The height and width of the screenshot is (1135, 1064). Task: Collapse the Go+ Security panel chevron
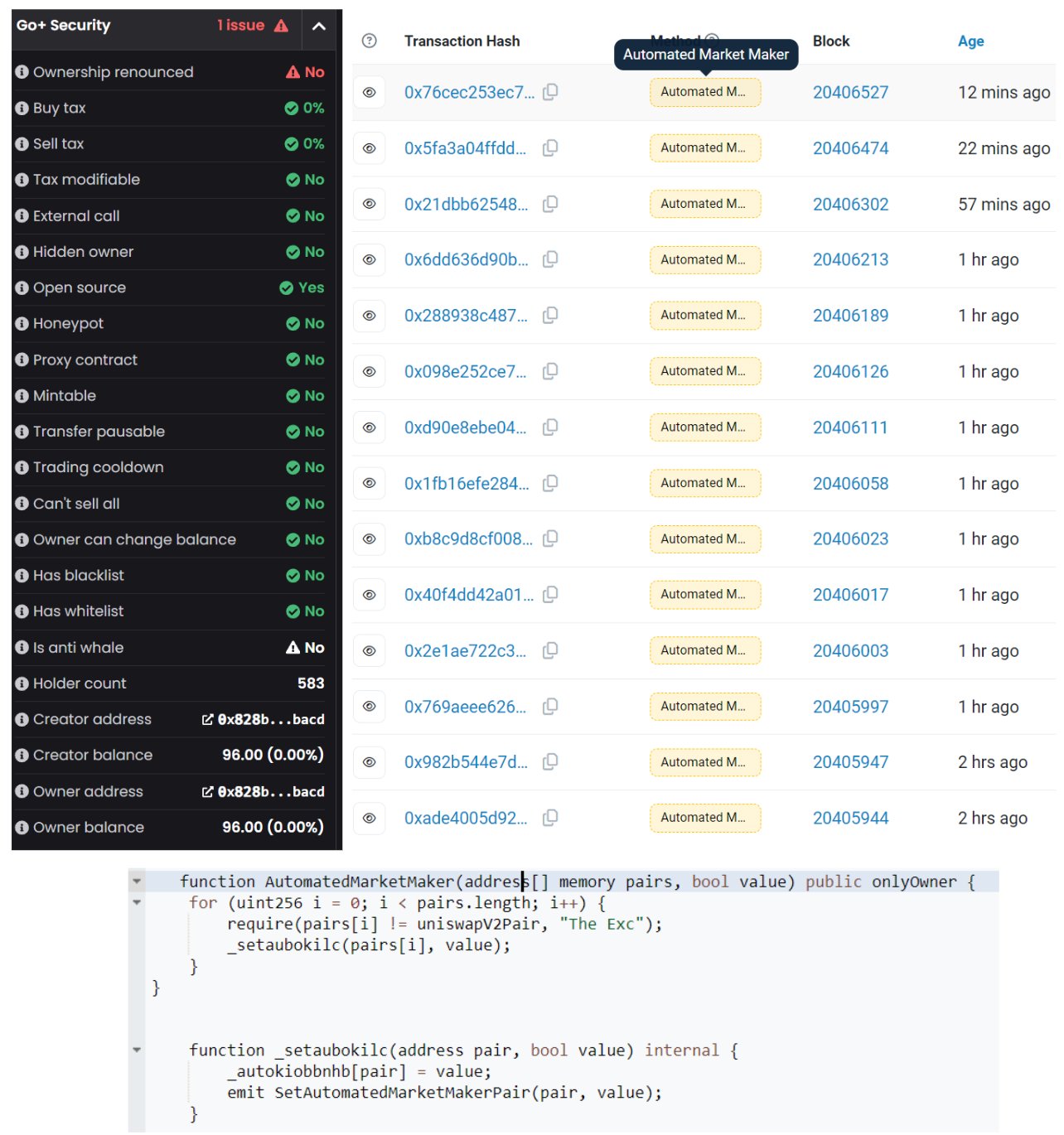point(319,27)
